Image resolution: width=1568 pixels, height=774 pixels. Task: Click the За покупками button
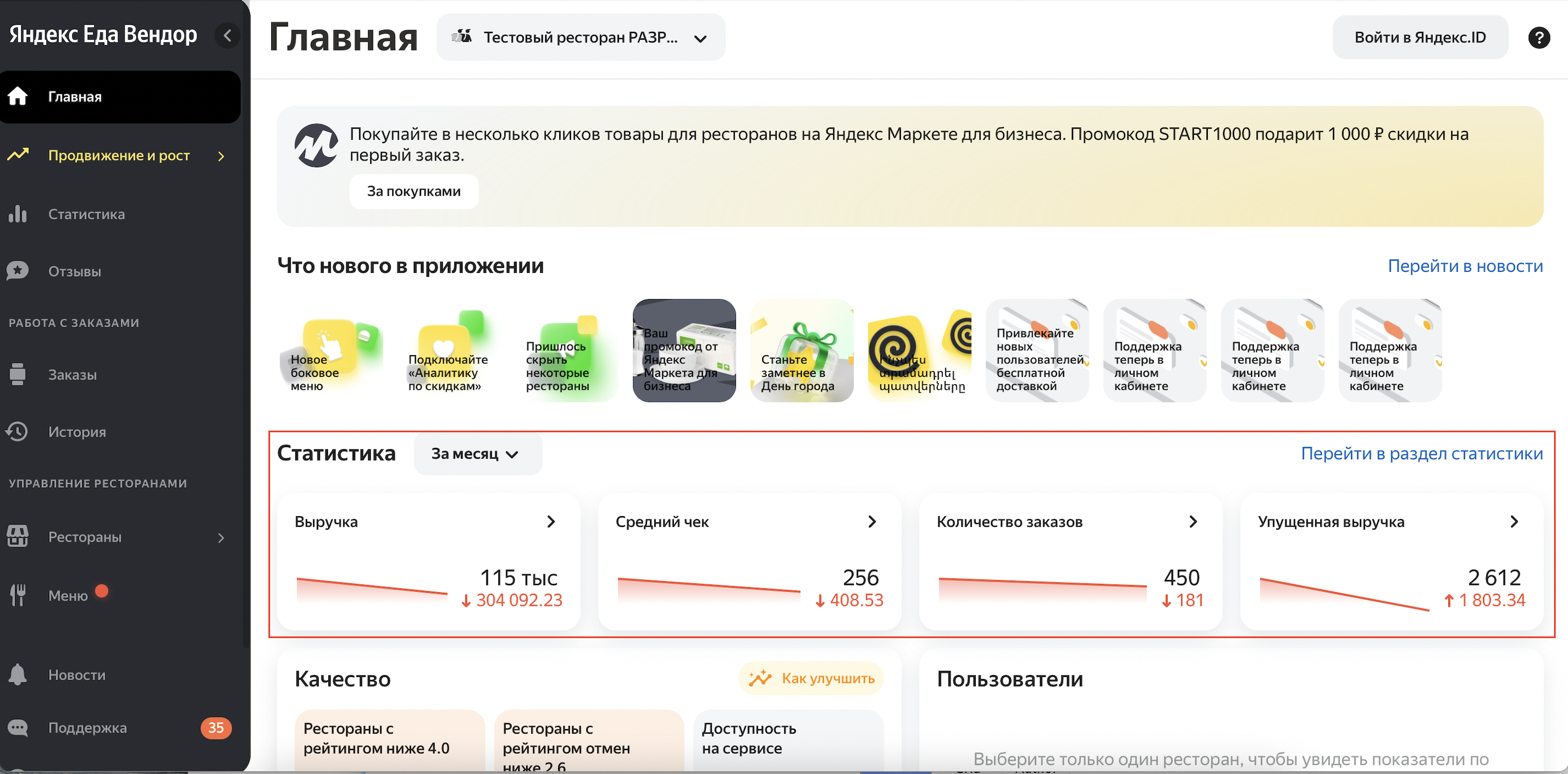point(414,191)
